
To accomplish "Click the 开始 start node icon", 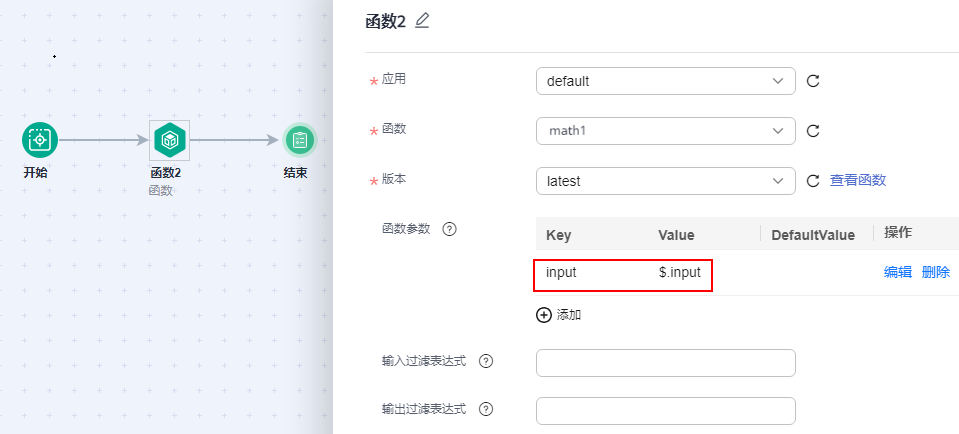I will [x=39, y=140].
